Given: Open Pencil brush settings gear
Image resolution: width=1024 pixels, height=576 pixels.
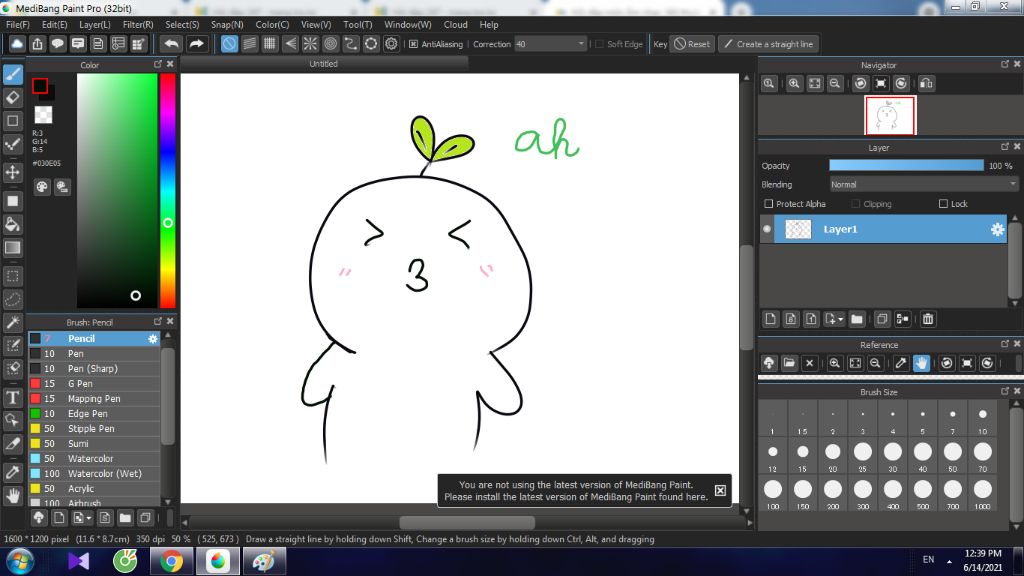Looking at the screenshot, I should pyautogui.click(x=153, y=338).
